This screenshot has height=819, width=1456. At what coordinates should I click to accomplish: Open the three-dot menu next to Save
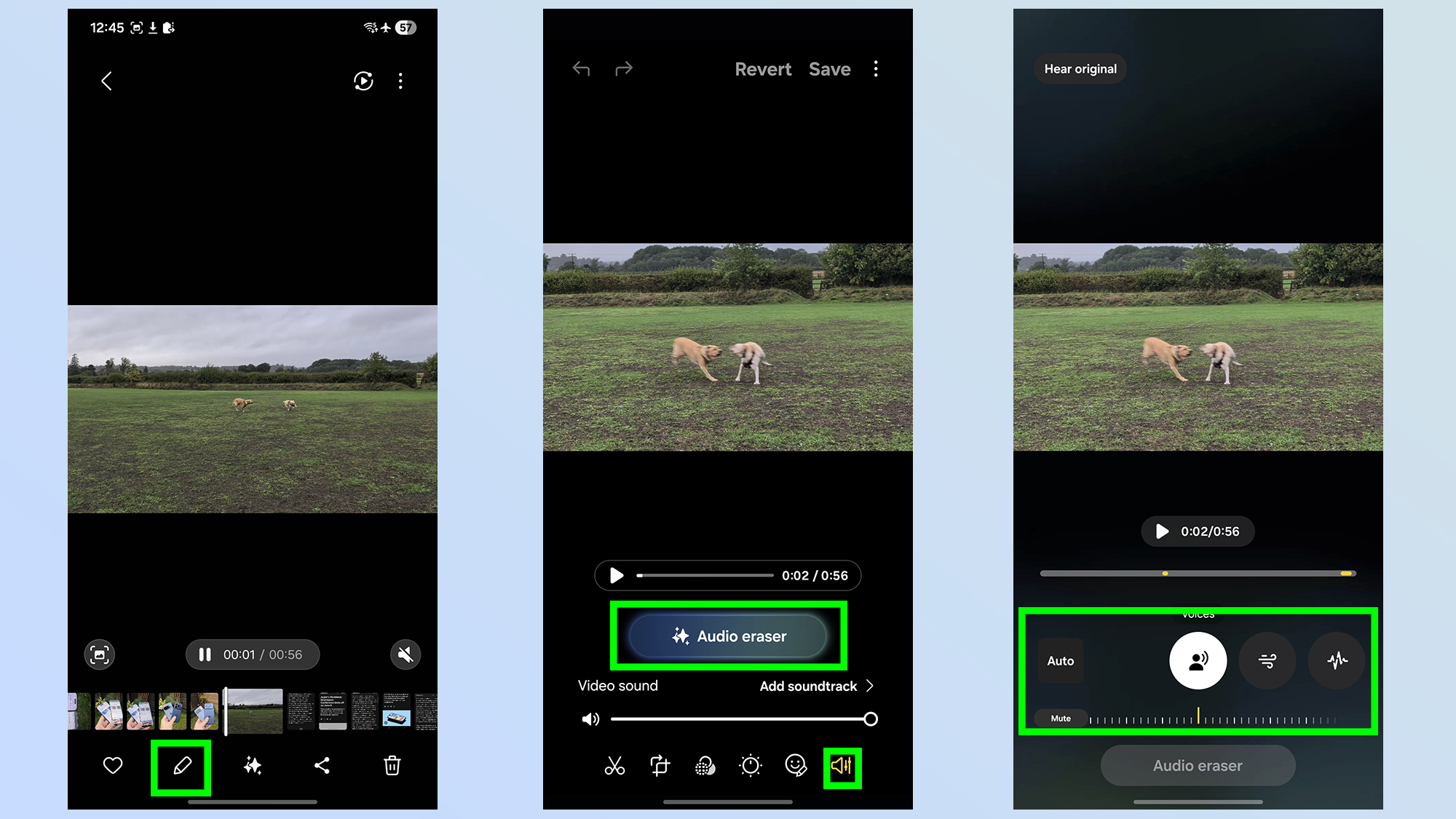coord(876,69)
